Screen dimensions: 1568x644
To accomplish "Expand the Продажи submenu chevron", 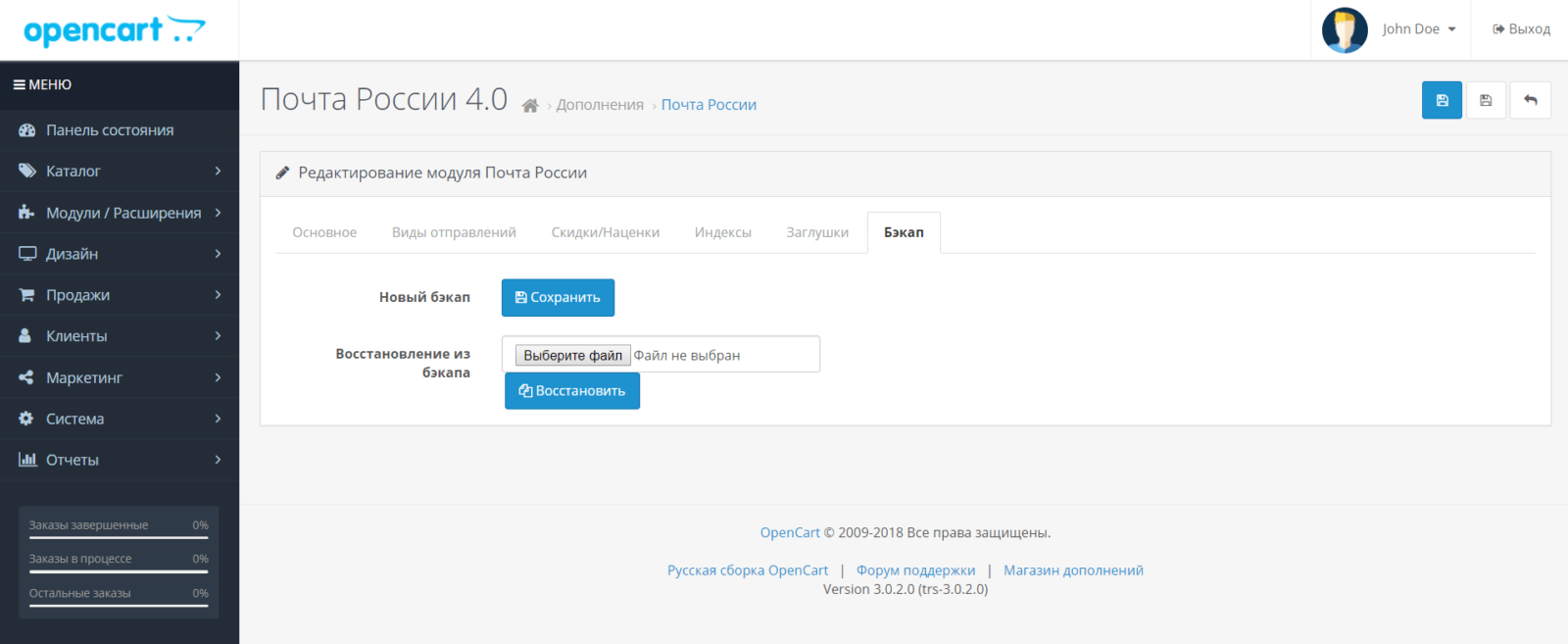I will click(x=218, y=295).
